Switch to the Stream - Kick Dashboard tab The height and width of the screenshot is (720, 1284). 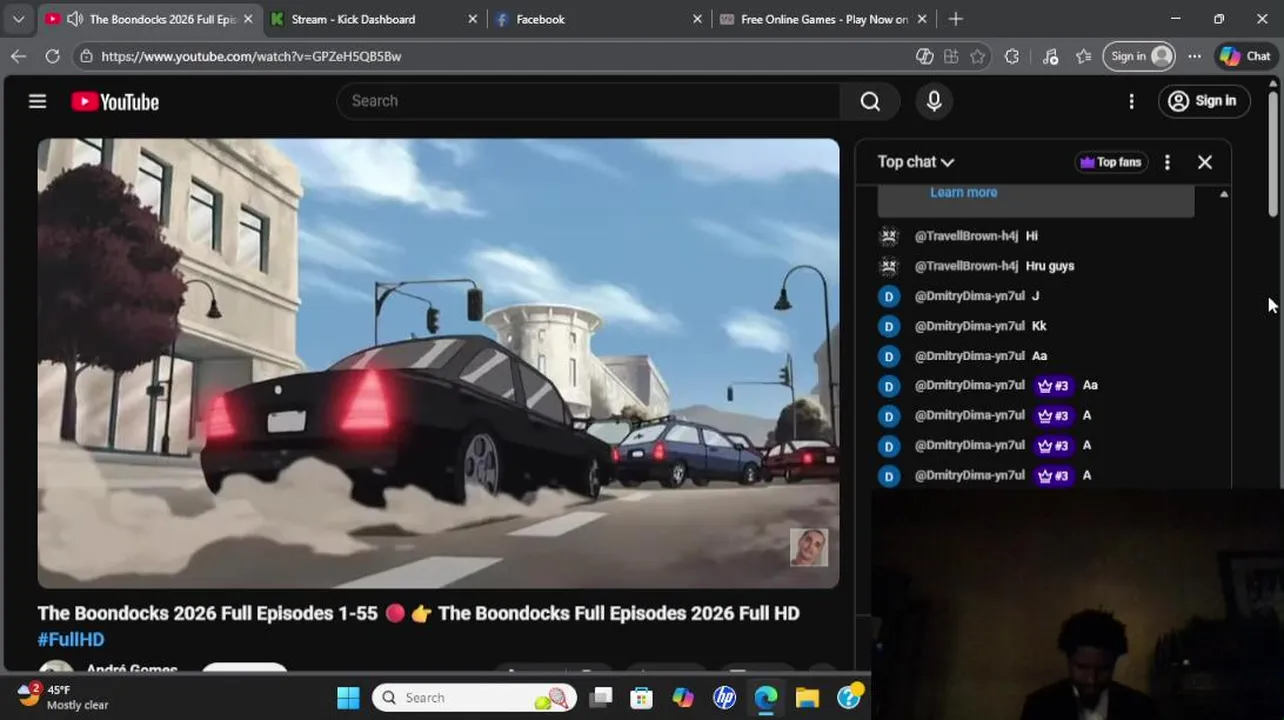(374, 19)
